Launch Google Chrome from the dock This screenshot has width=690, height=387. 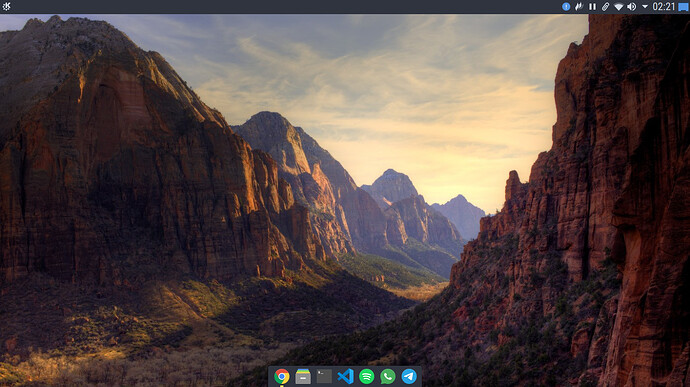(282, 376)
